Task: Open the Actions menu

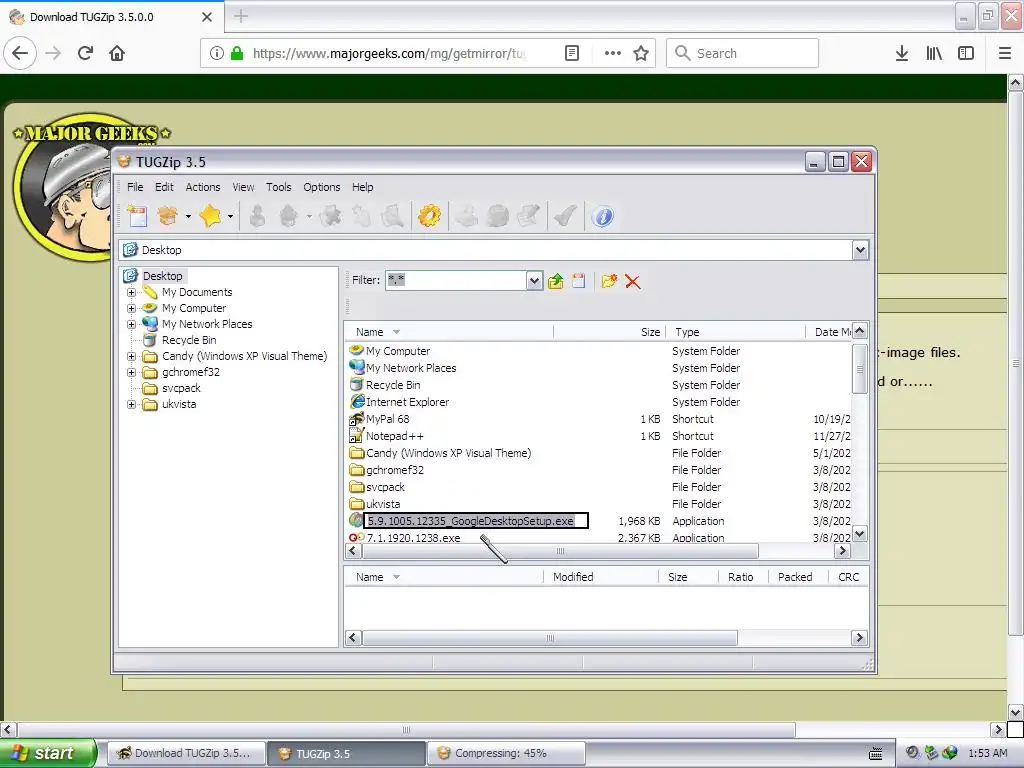Action: click(202, 187)
